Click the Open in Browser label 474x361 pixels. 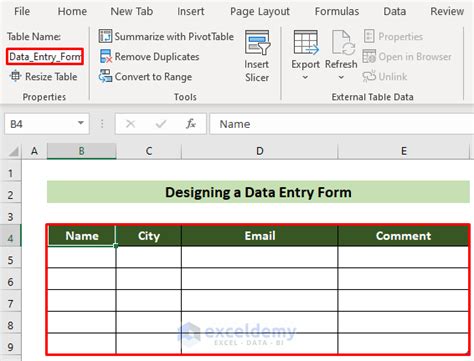pos(415,57)
